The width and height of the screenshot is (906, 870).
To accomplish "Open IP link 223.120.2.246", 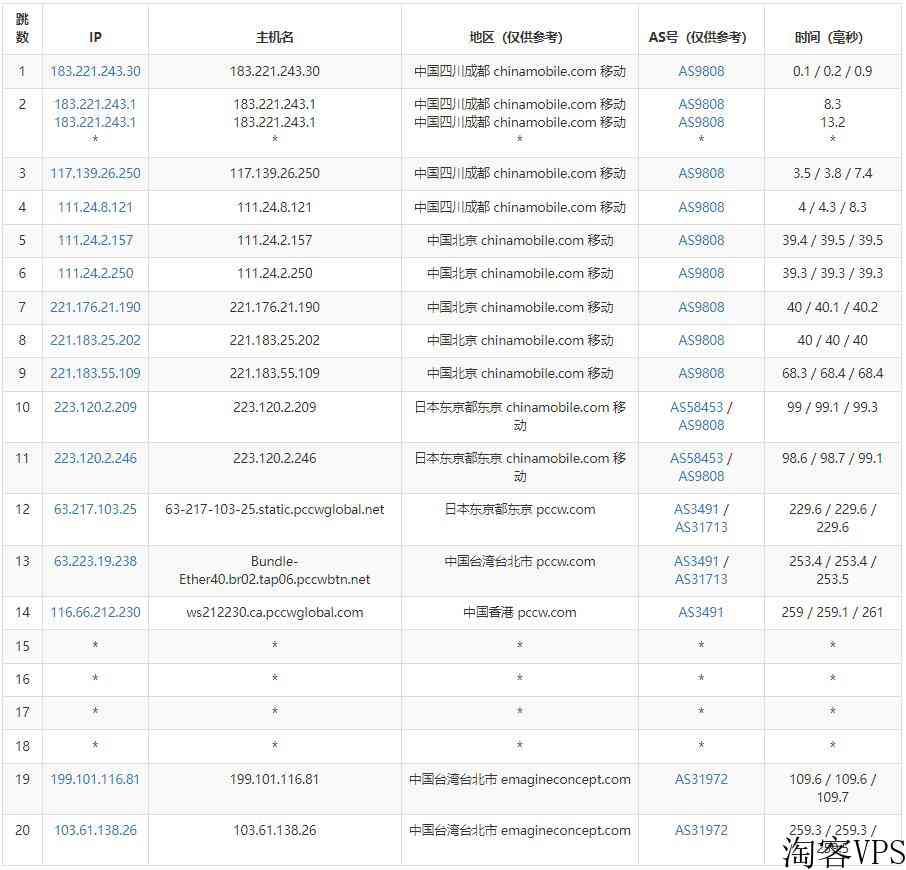I will pos(95,458).
